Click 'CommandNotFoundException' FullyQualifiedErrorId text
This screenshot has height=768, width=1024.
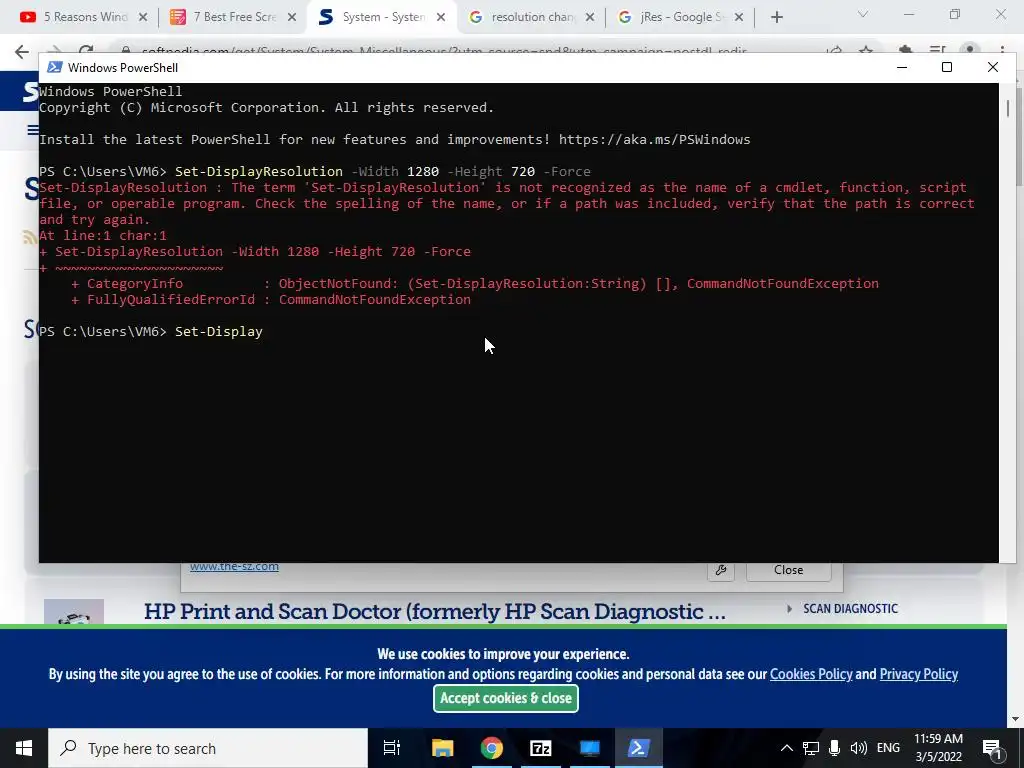pyautogui.click(x=375, y=299)
